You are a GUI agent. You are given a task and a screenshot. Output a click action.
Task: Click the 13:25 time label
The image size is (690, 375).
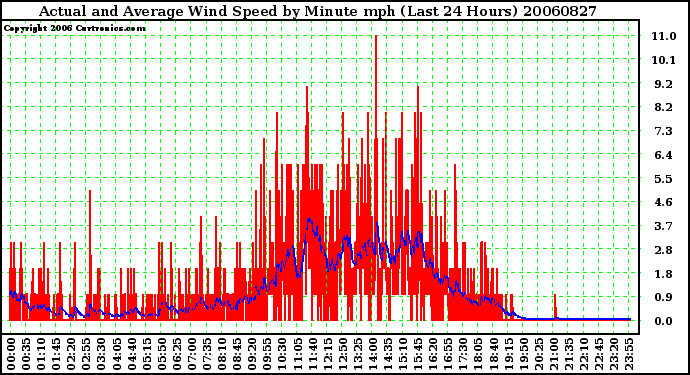[358, 354]
